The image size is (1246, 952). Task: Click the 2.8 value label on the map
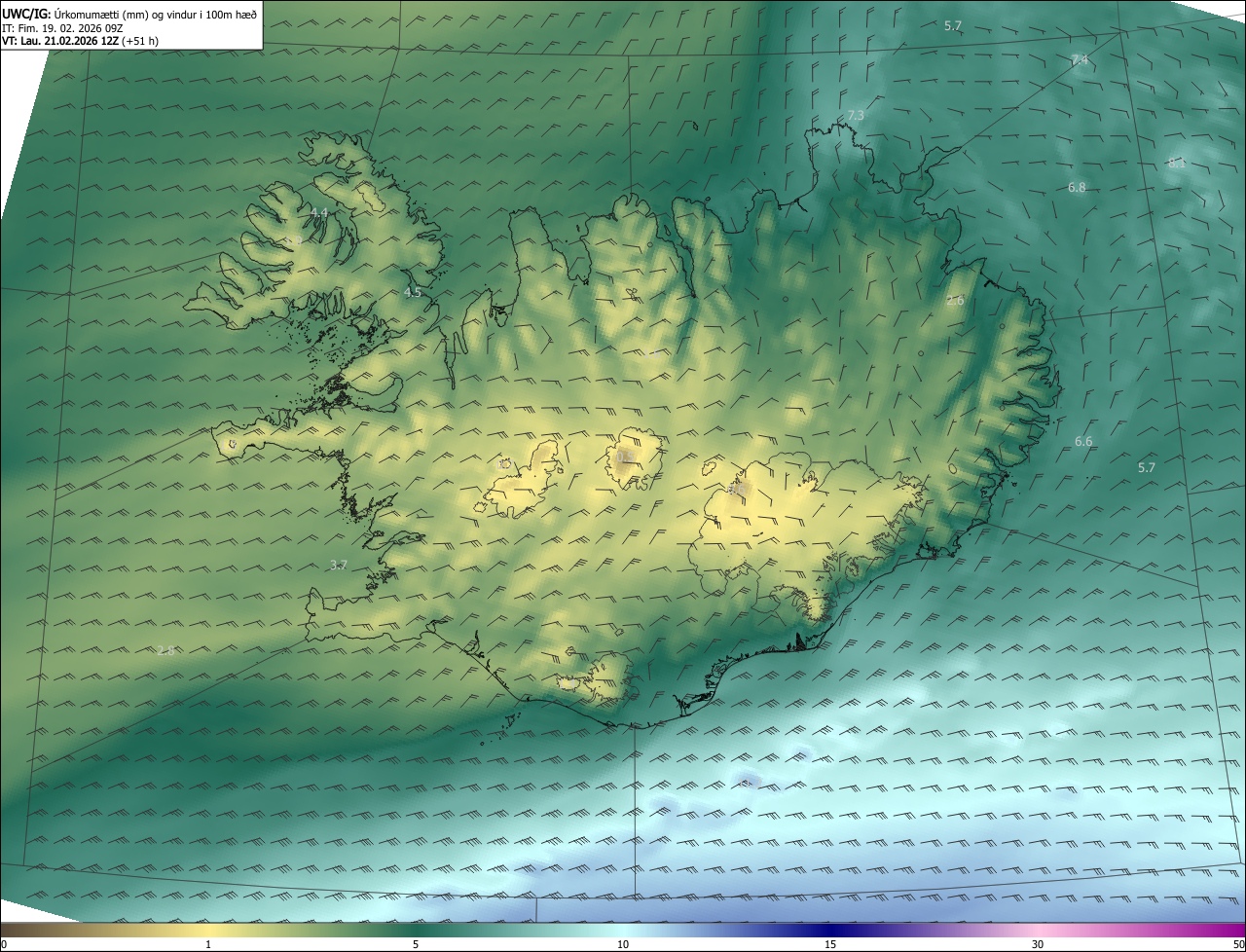point(165,650)
